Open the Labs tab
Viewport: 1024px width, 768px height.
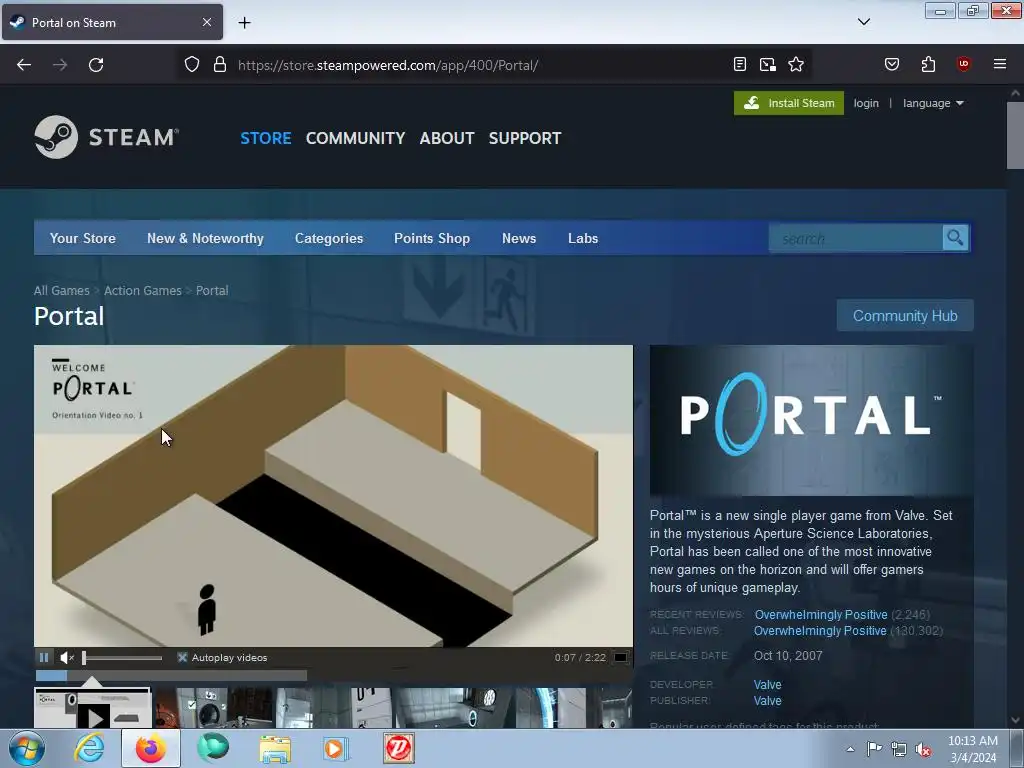point(583,238)
